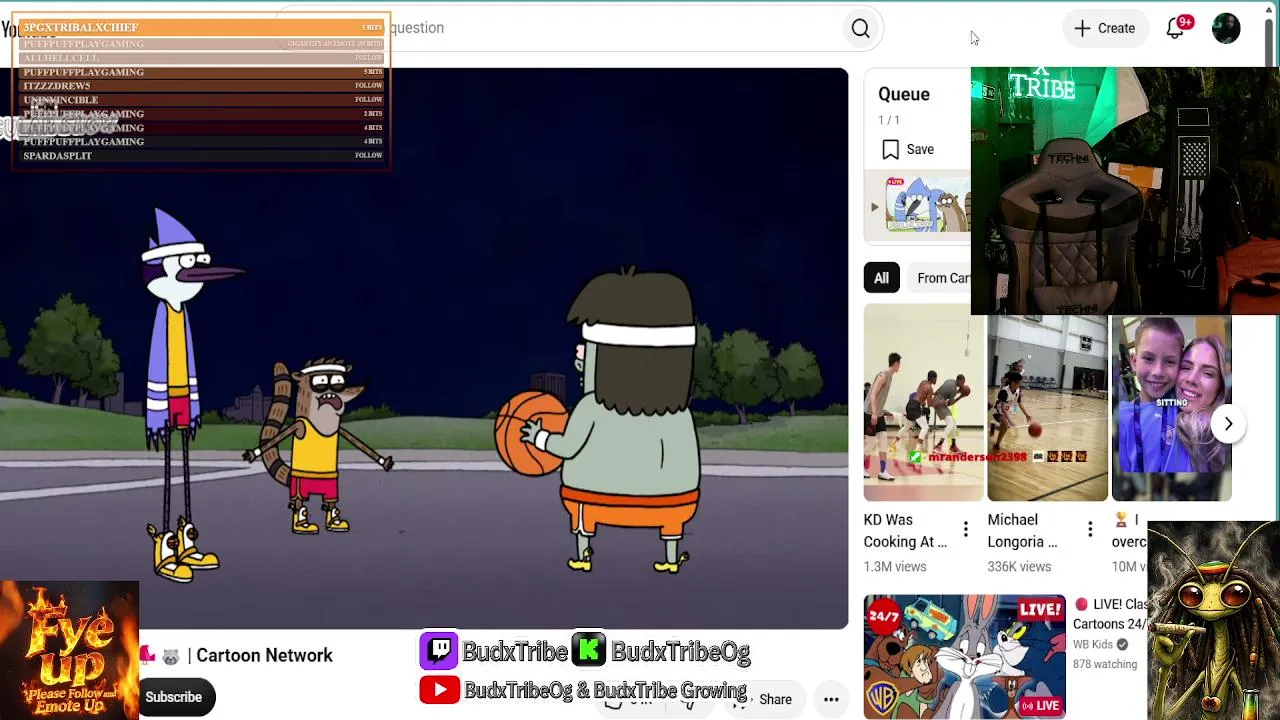Click the 336K views text
1280x720 pixels.
click(1019, 567)
